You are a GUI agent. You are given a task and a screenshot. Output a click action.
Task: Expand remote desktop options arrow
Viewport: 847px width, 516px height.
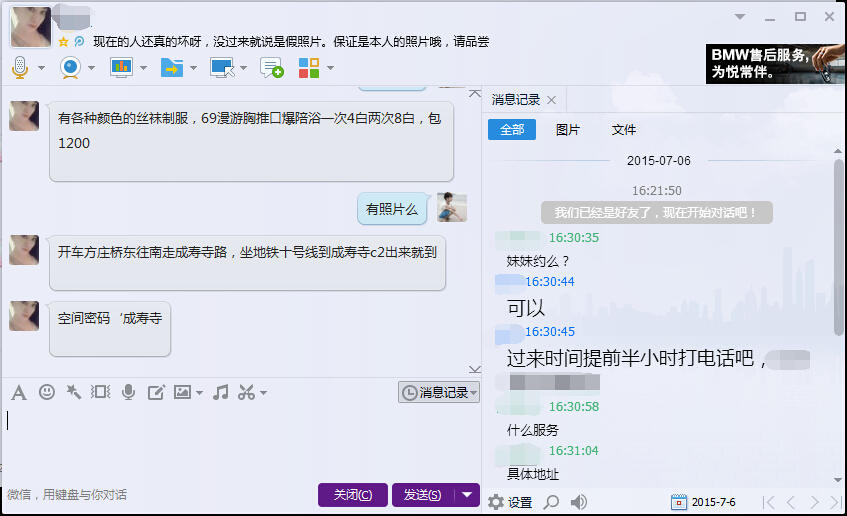pos(244,68)
